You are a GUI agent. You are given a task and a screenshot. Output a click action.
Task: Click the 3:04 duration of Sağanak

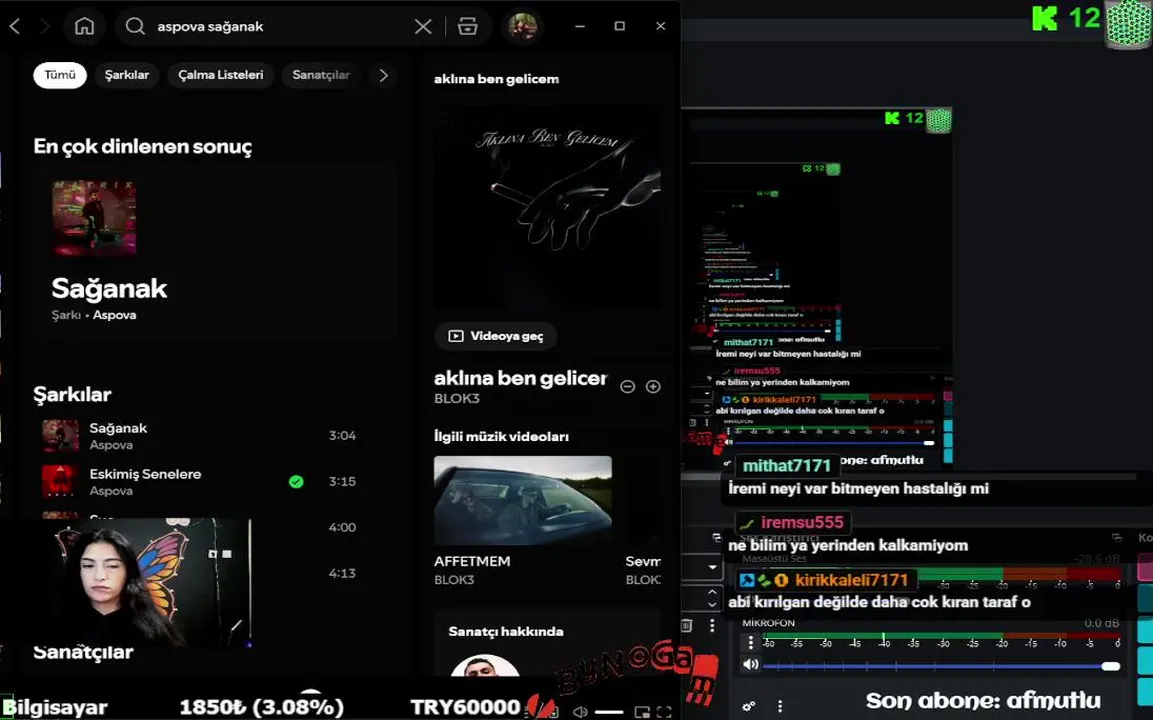pyautogui.click(x=343, y=435)
